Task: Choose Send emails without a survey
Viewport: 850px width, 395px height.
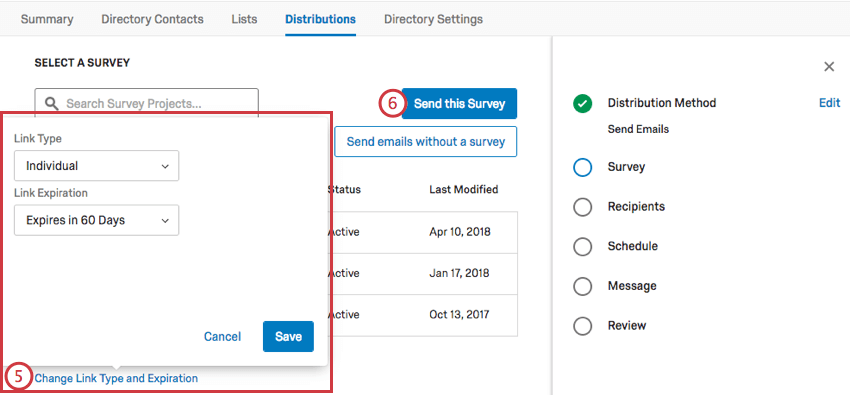Action: [426, 142]
